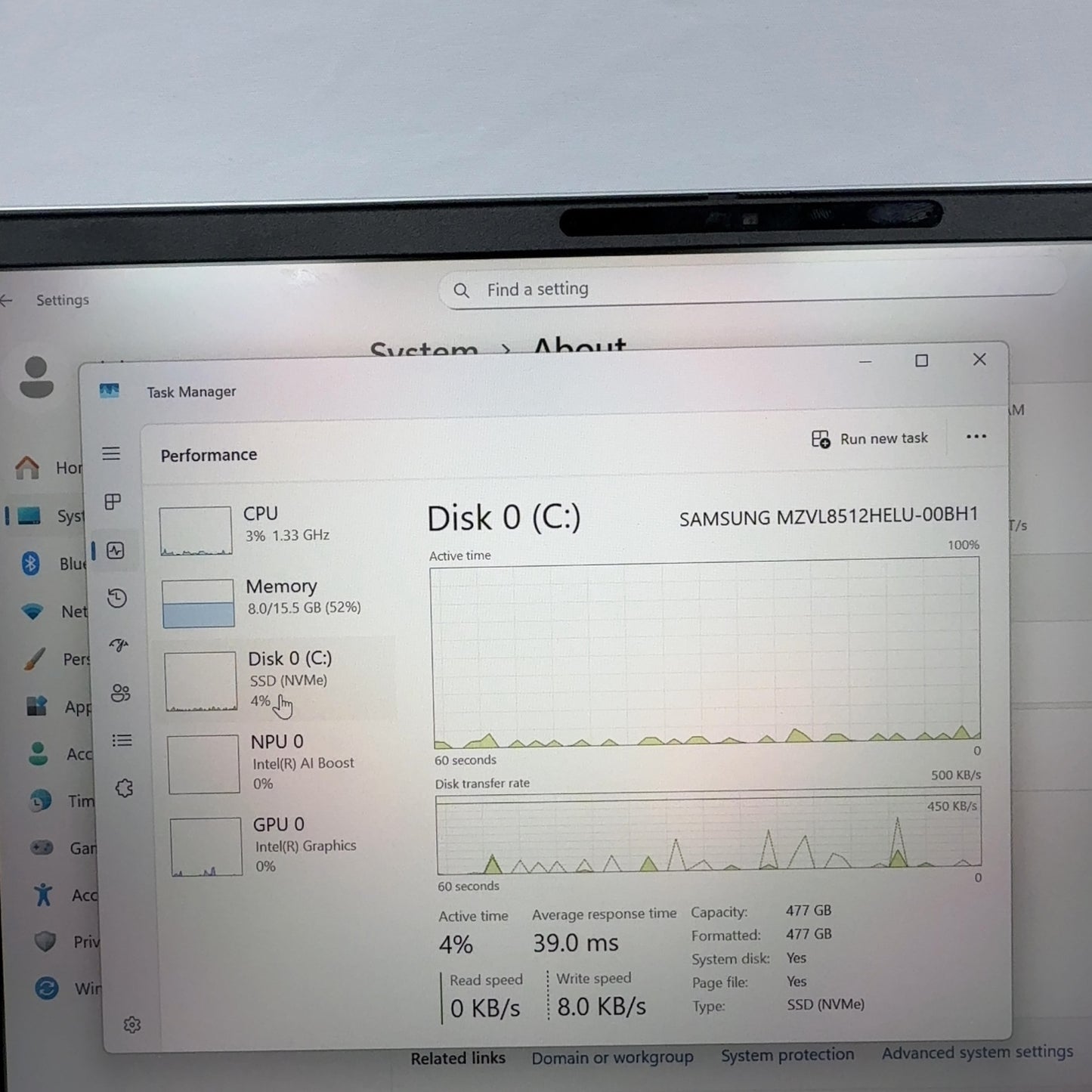Image resolution: width=1092 pixels, height=1092 pixels.
Task: Open Task Manager settings gear
Action: coord(132,1025)
